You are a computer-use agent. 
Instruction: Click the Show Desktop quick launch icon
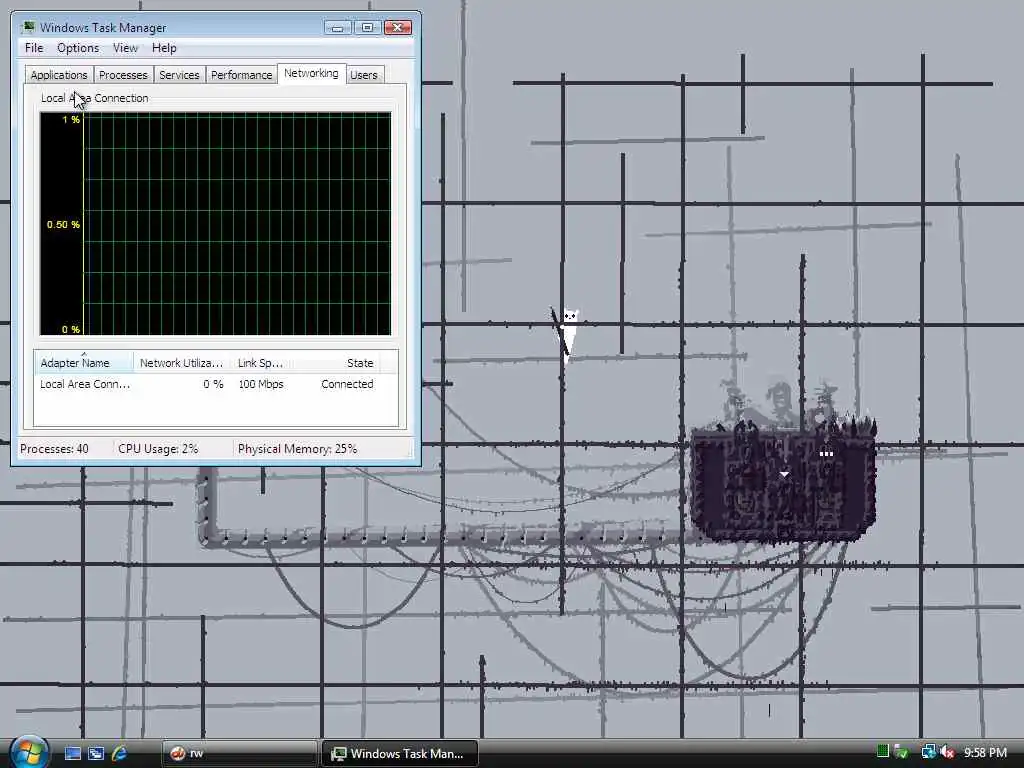tap(72, 753)
